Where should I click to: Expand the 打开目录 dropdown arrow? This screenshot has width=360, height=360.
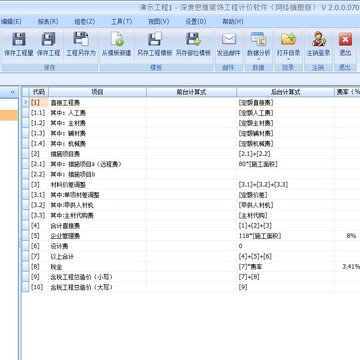click(288, 60)
